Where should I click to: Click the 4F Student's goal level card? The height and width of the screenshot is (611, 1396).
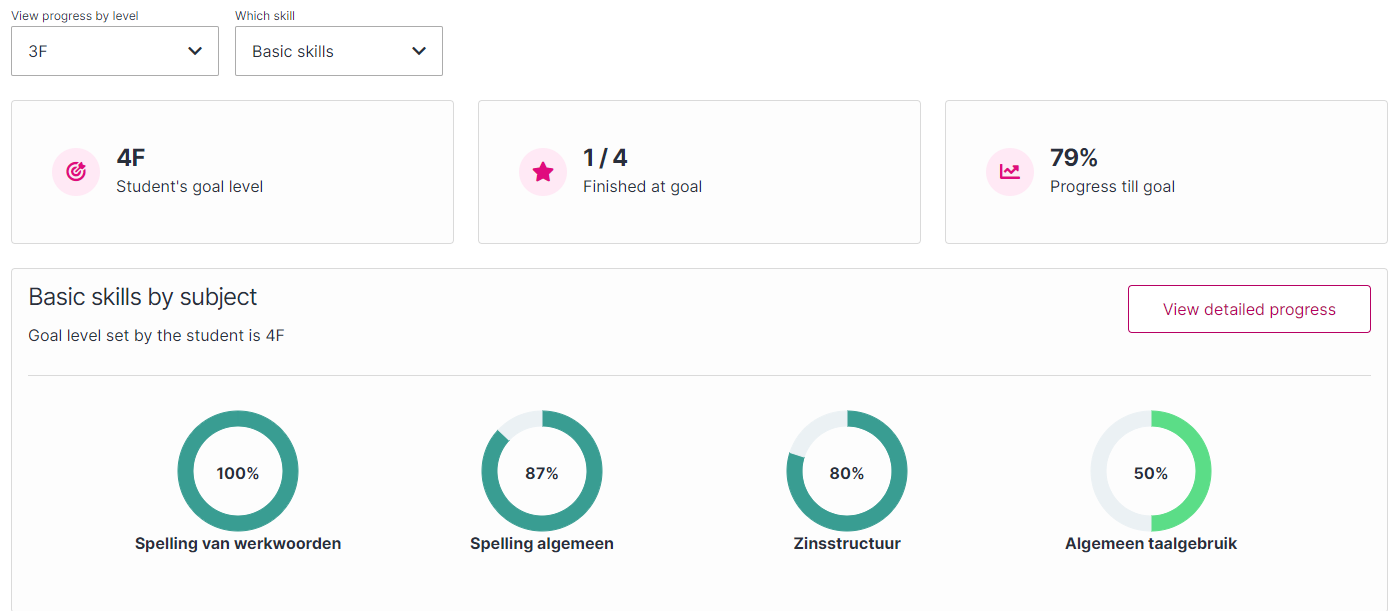click(x=232, y=172)
